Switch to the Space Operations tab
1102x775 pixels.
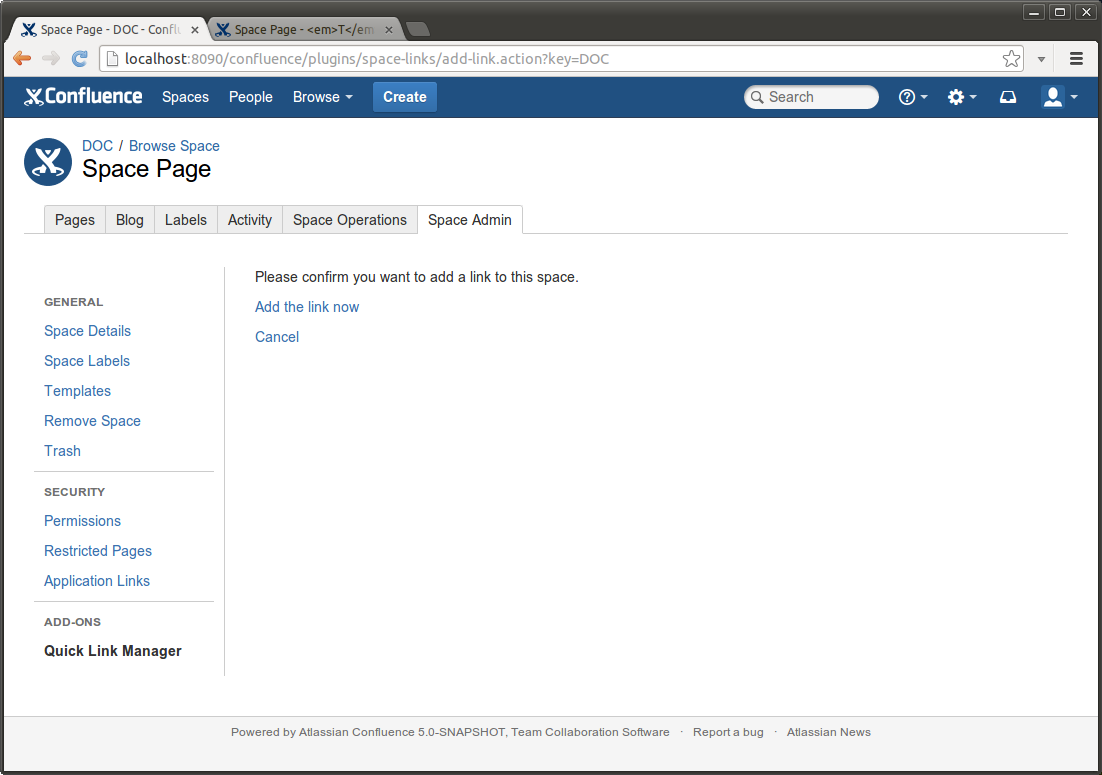pos(349,220)
